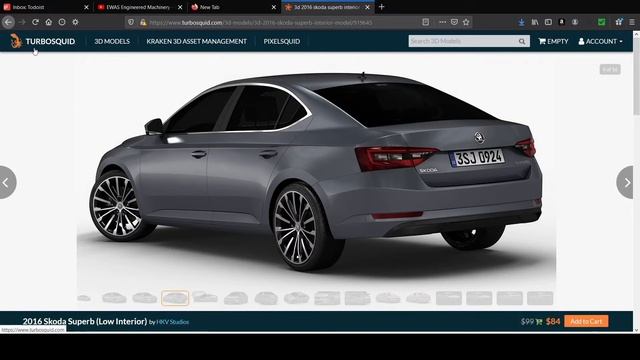Focus the Search 3D Models field

pos(462,41)
